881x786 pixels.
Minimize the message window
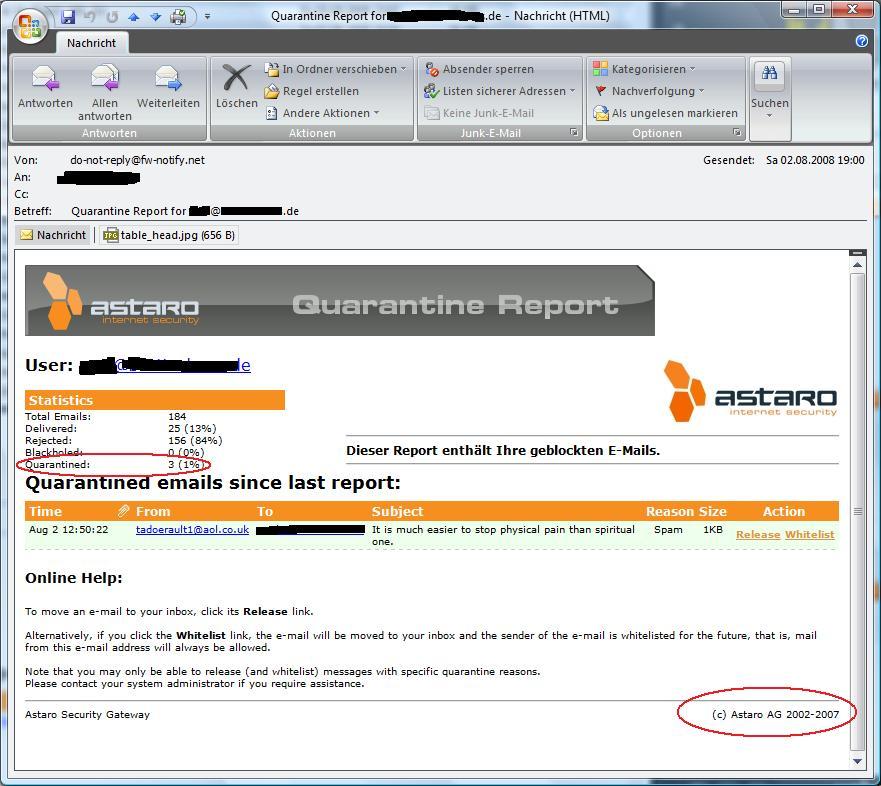(794, 9)
